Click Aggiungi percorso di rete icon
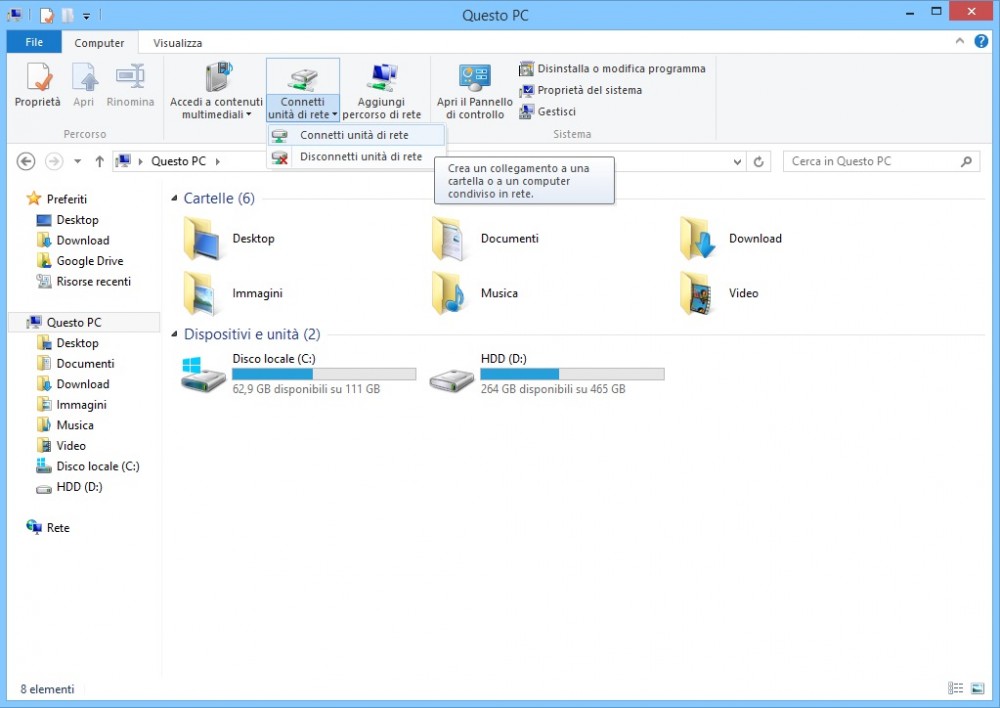This screenshot has height=708, width=1000. click(x=382, y=77)
